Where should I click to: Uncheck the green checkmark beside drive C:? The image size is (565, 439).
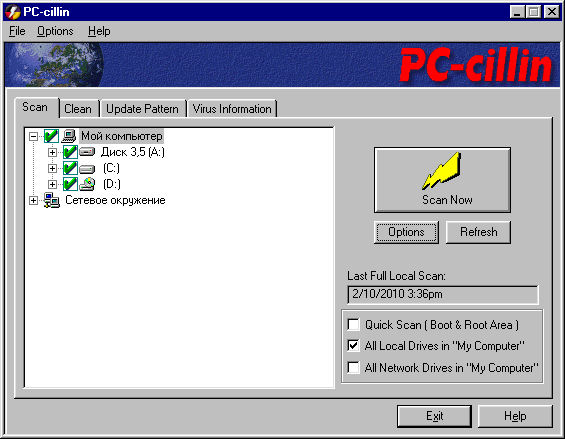[70, 168]
